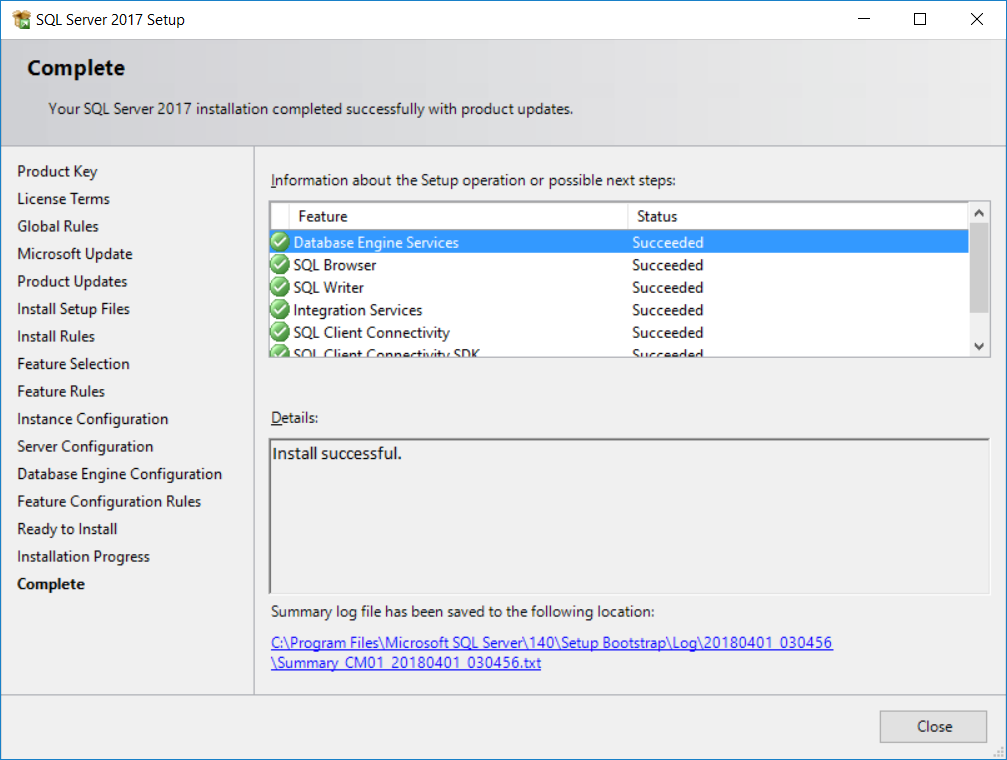1007x760 pixels.
Task: Select the SQL Browser feature row
Action: [619, 265]
